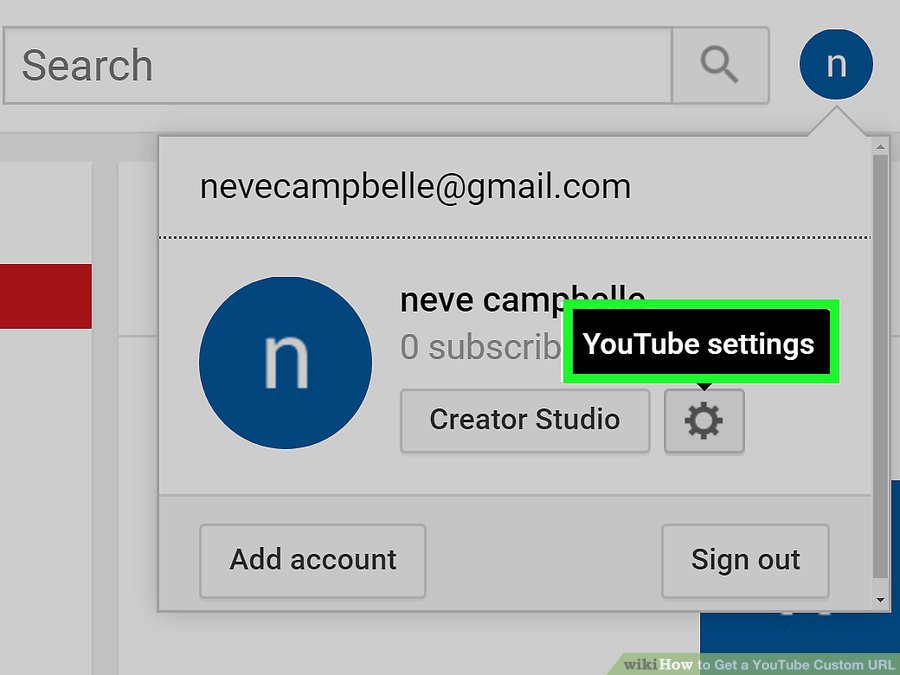Click the account menu scrollbar down arrow
This screenshot has height=675, width=900.
pyautogui.click(x=880, y=600)
